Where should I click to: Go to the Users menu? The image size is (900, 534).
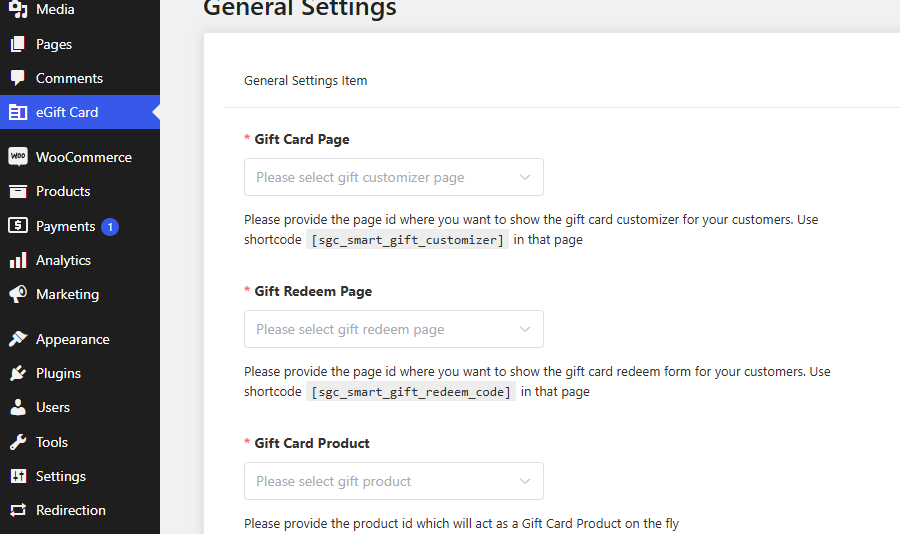tap(52, 407)
